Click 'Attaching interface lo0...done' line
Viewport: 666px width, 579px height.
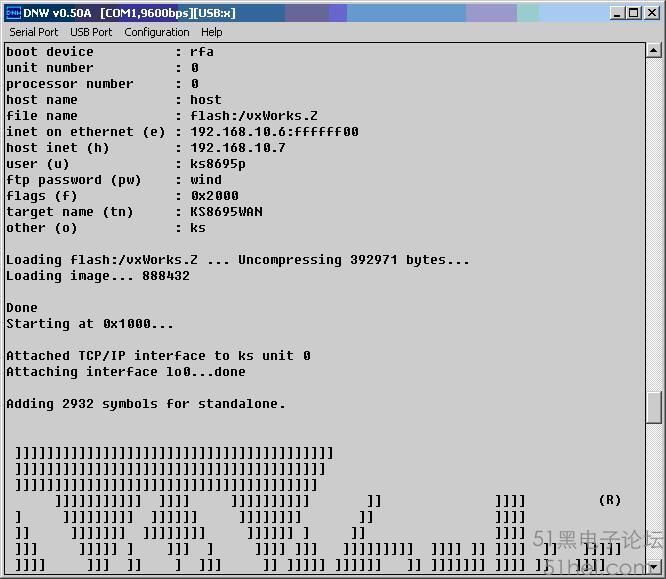(126, 372)
